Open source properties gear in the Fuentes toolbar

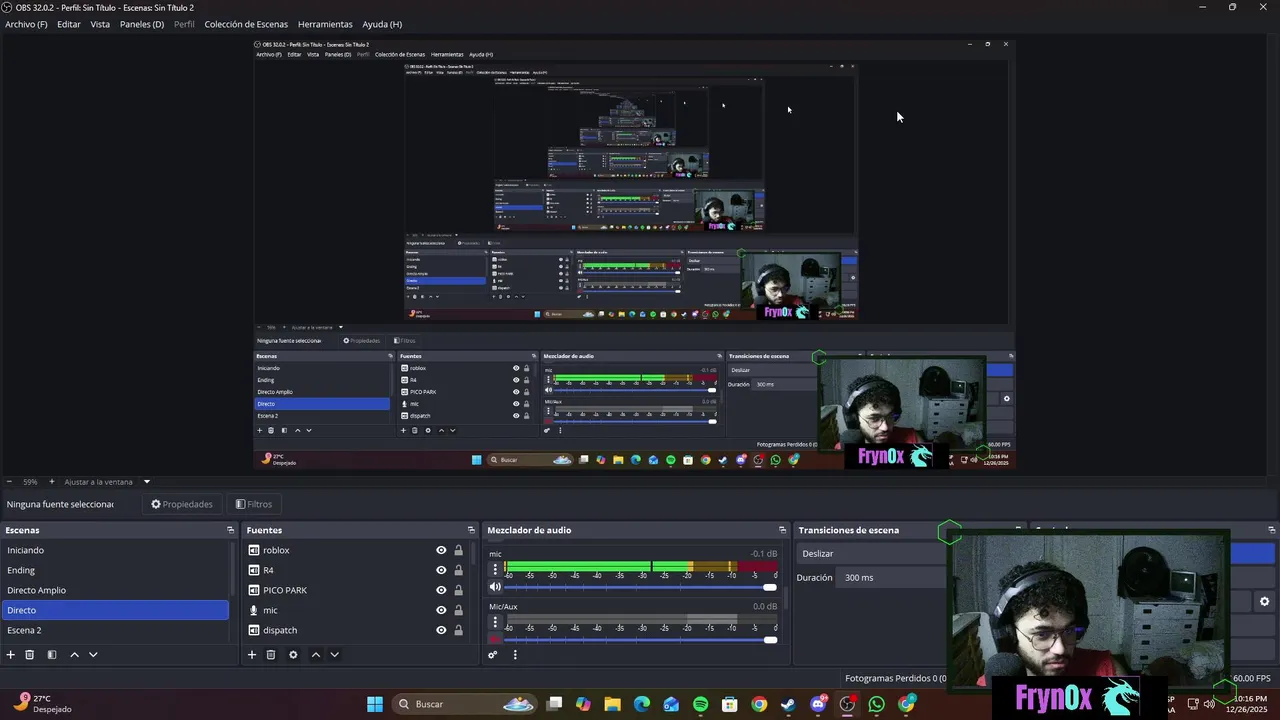point(293,655)
